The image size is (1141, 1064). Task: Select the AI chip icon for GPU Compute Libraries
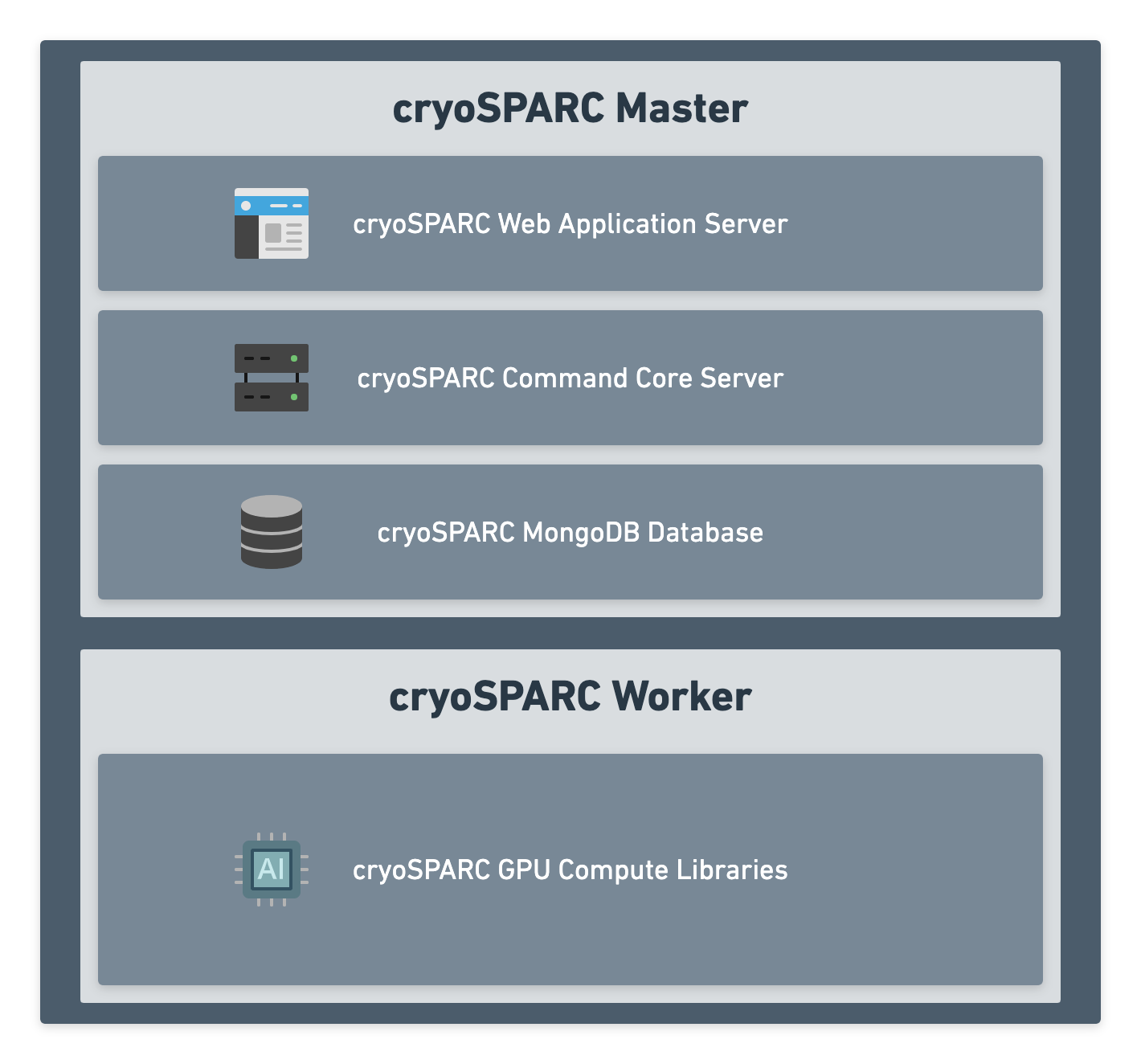[x=272, y=869]
